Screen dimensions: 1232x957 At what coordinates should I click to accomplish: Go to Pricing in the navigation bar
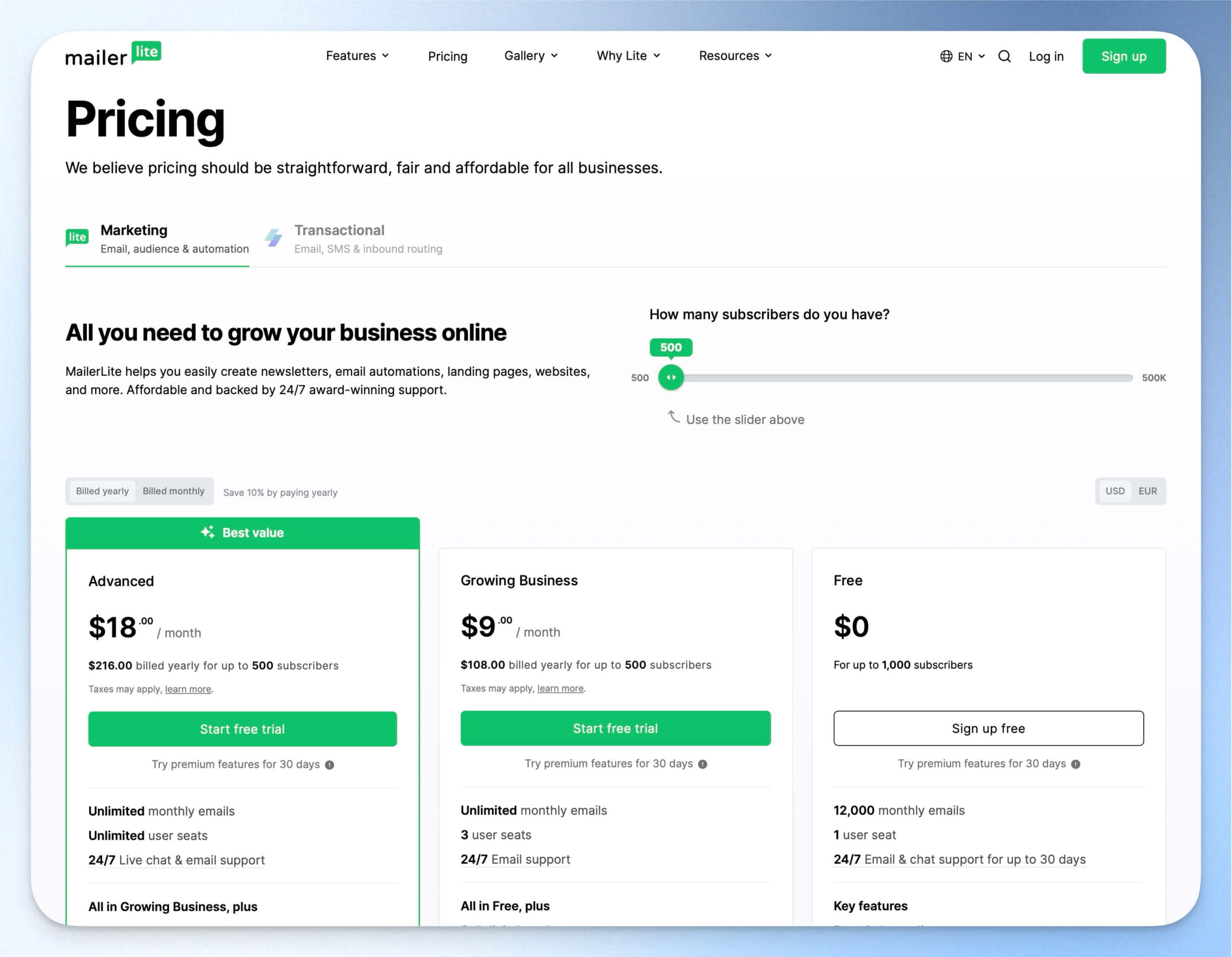click(x=448, y=56)
